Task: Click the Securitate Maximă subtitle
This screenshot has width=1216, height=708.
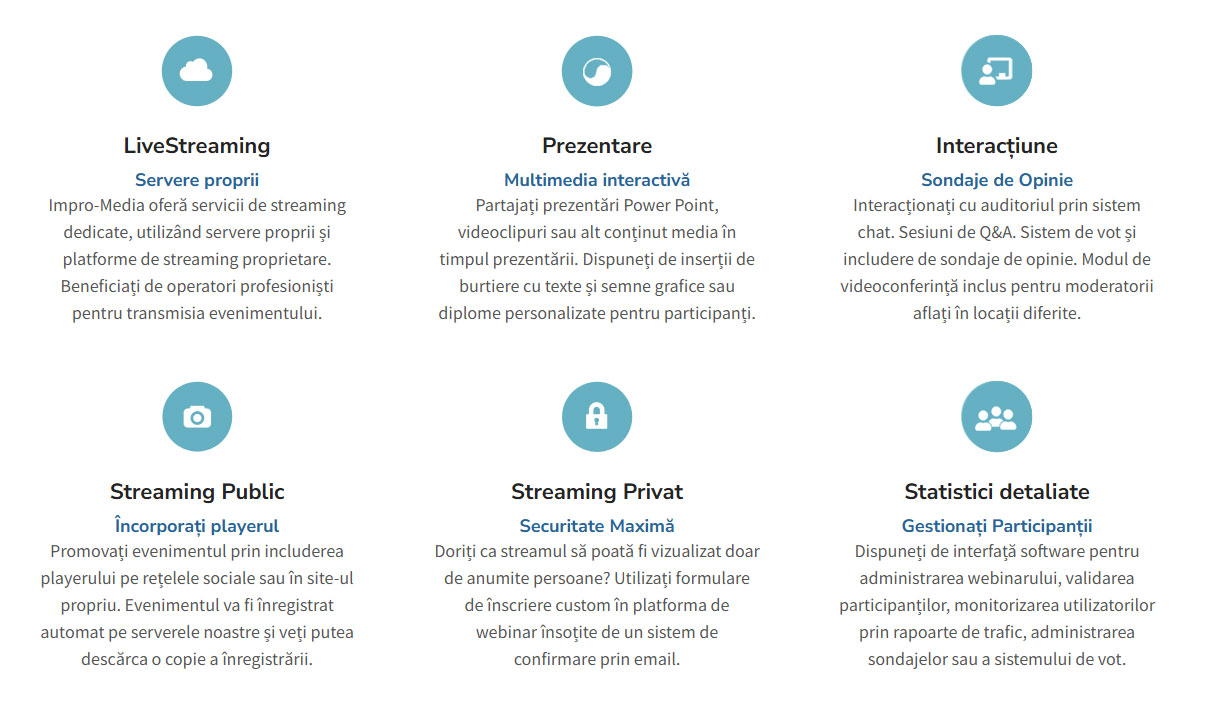Action: pyautogui.click(x=597, y=526)
